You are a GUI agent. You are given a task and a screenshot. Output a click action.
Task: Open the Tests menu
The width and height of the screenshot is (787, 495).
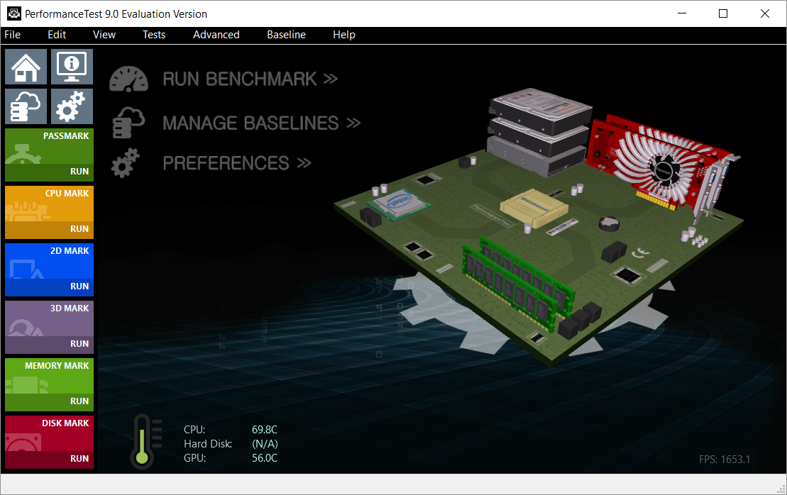[x=154, y=35]
